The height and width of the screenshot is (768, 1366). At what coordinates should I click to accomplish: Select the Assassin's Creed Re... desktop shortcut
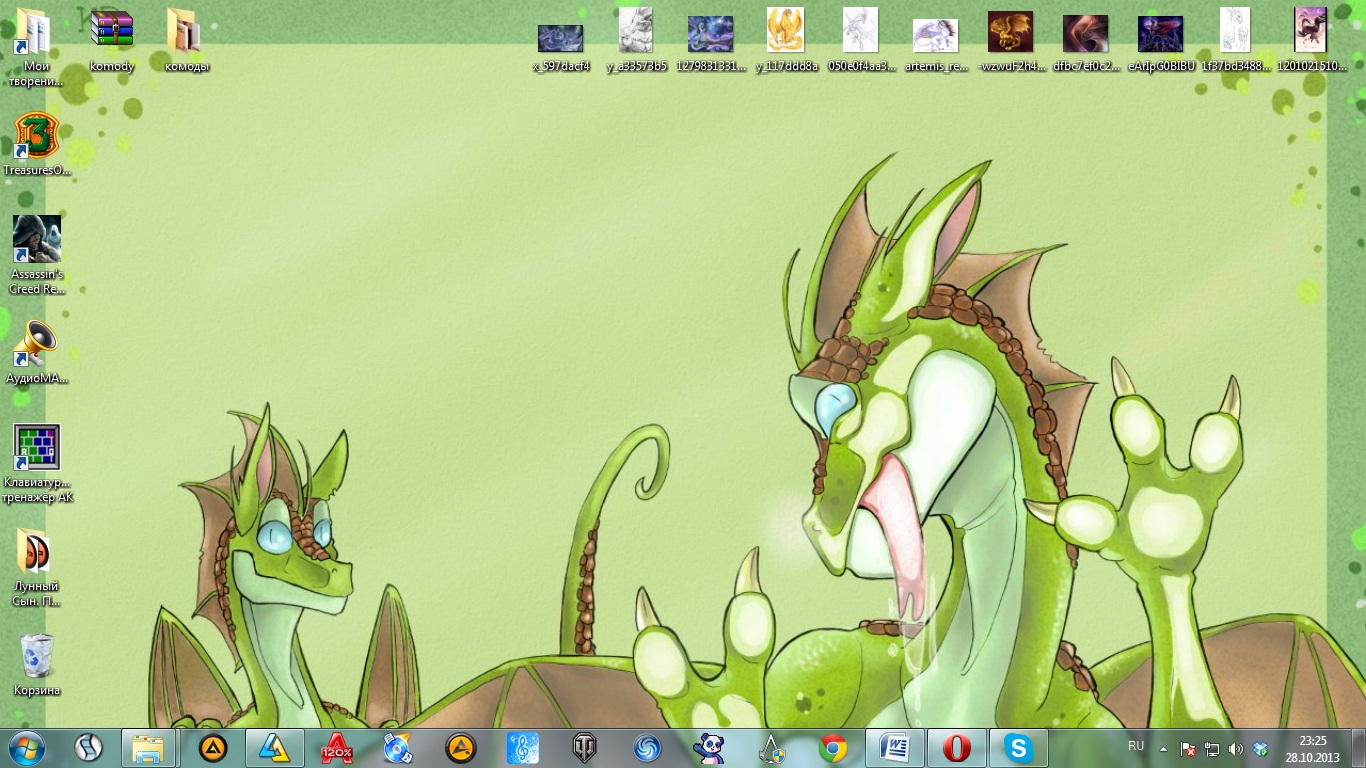(x=37, y=255)
